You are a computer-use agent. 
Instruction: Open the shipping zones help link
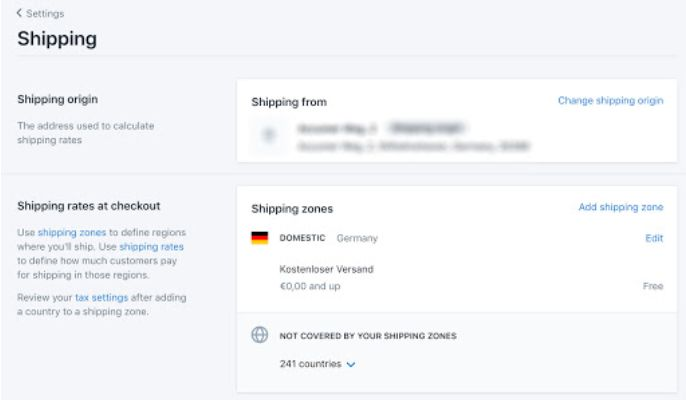(x=72, y=233)
